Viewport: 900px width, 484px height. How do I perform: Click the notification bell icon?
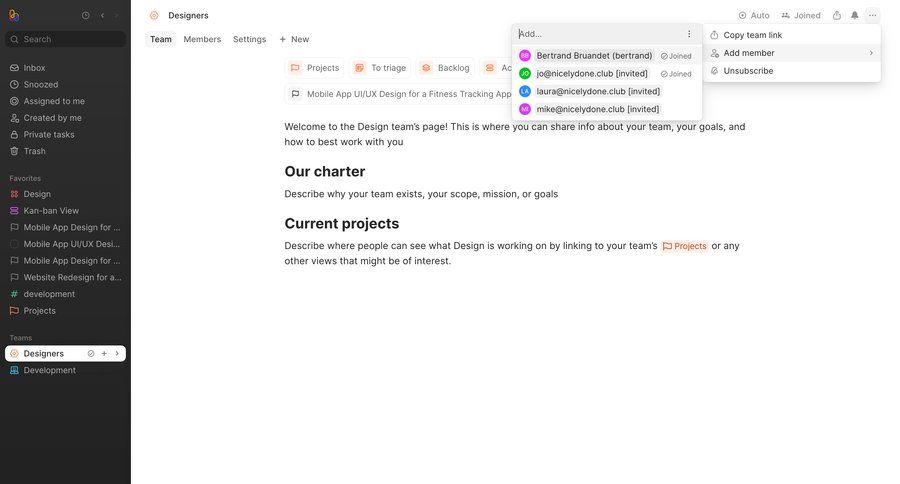[x=855, y=16]
